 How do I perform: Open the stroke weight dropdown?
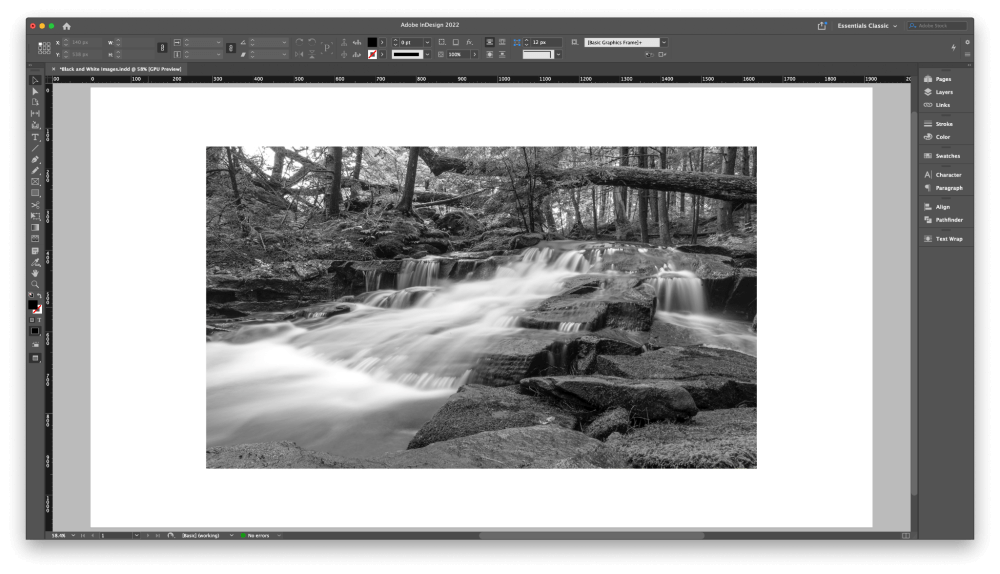tap(427, 43)
